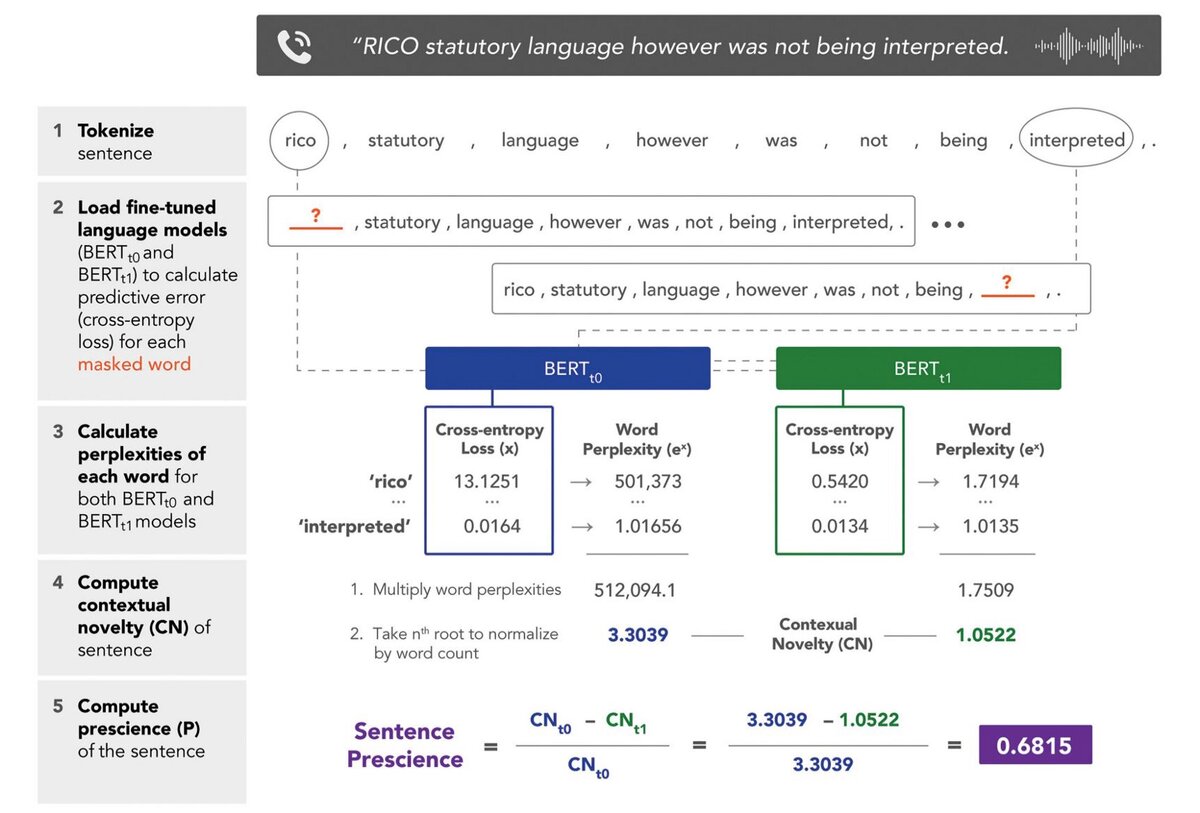The height and width of the screenshot is (813, 1200).
Task: Click the circled 'rico' token
Action: (x=299, y=140)
